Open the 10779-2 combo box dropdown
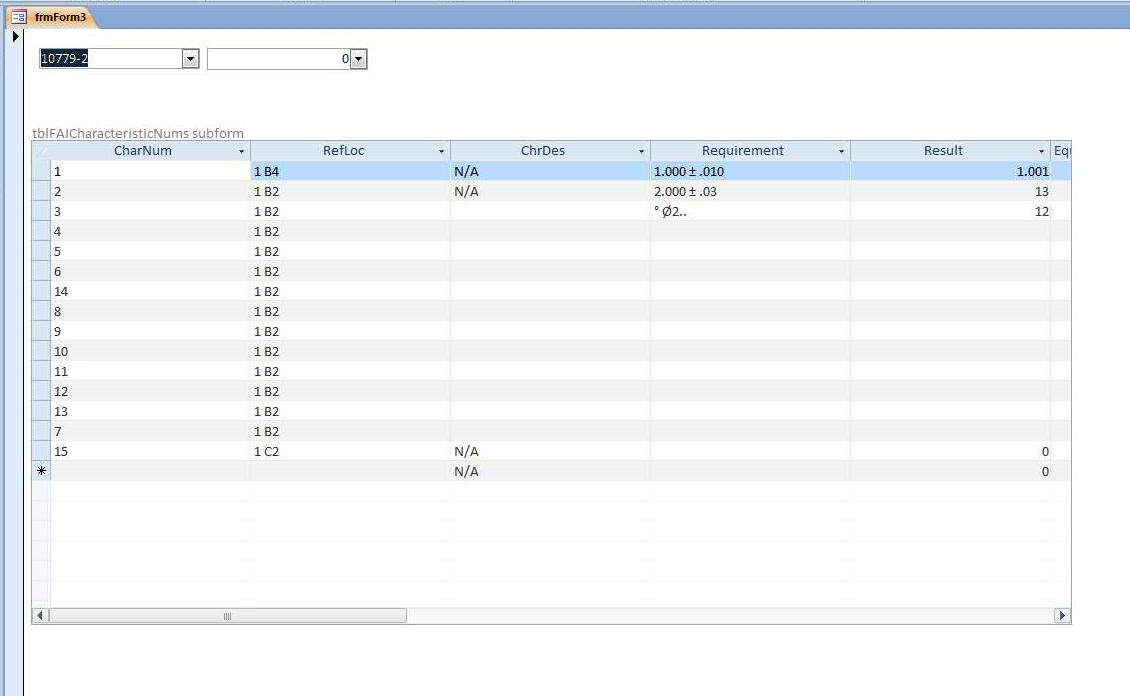Screen dimensions: 1130x696 pos(190,59)
